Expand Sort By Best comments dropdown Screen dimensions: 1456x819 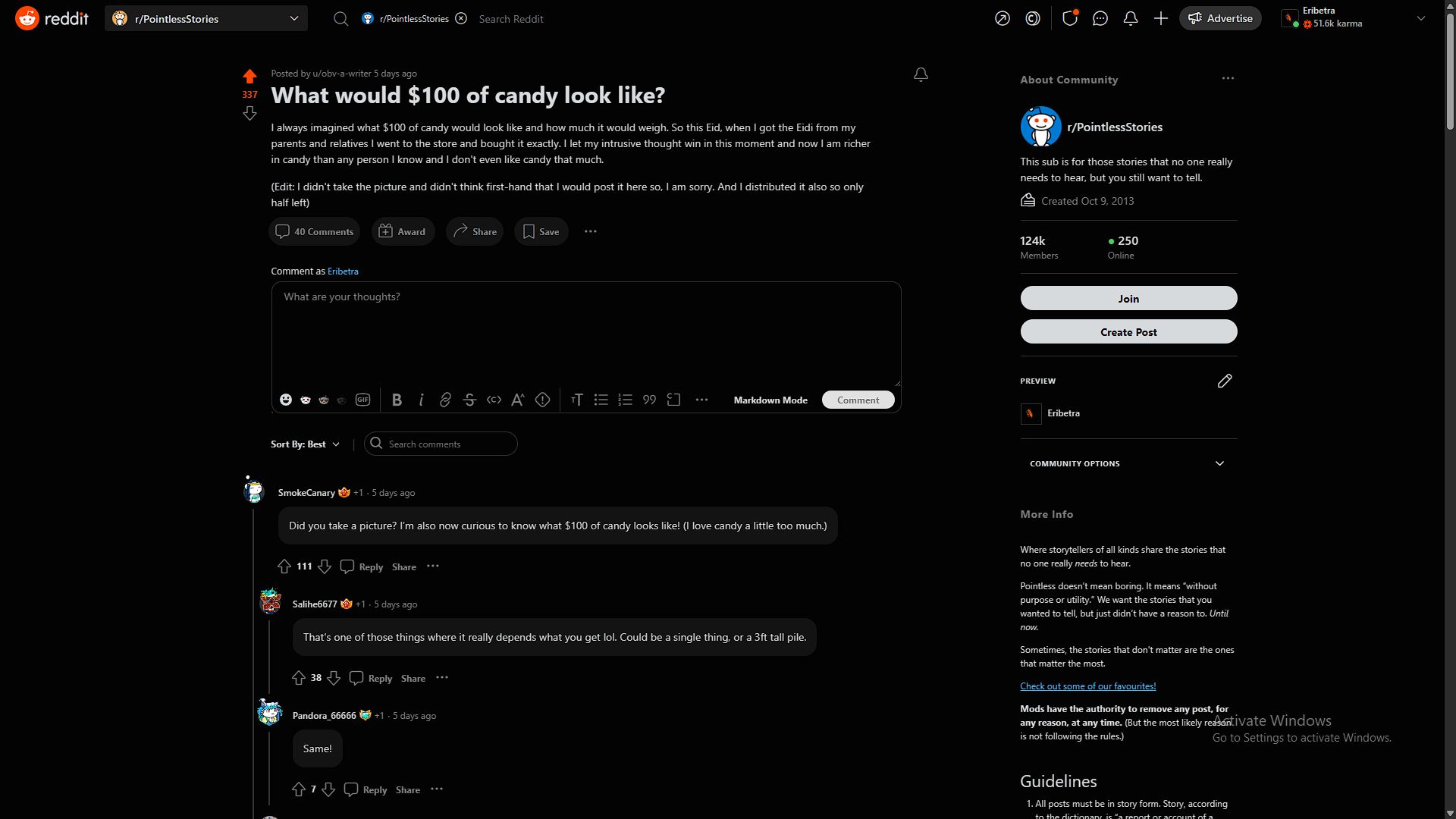click(x=305, y=443)
